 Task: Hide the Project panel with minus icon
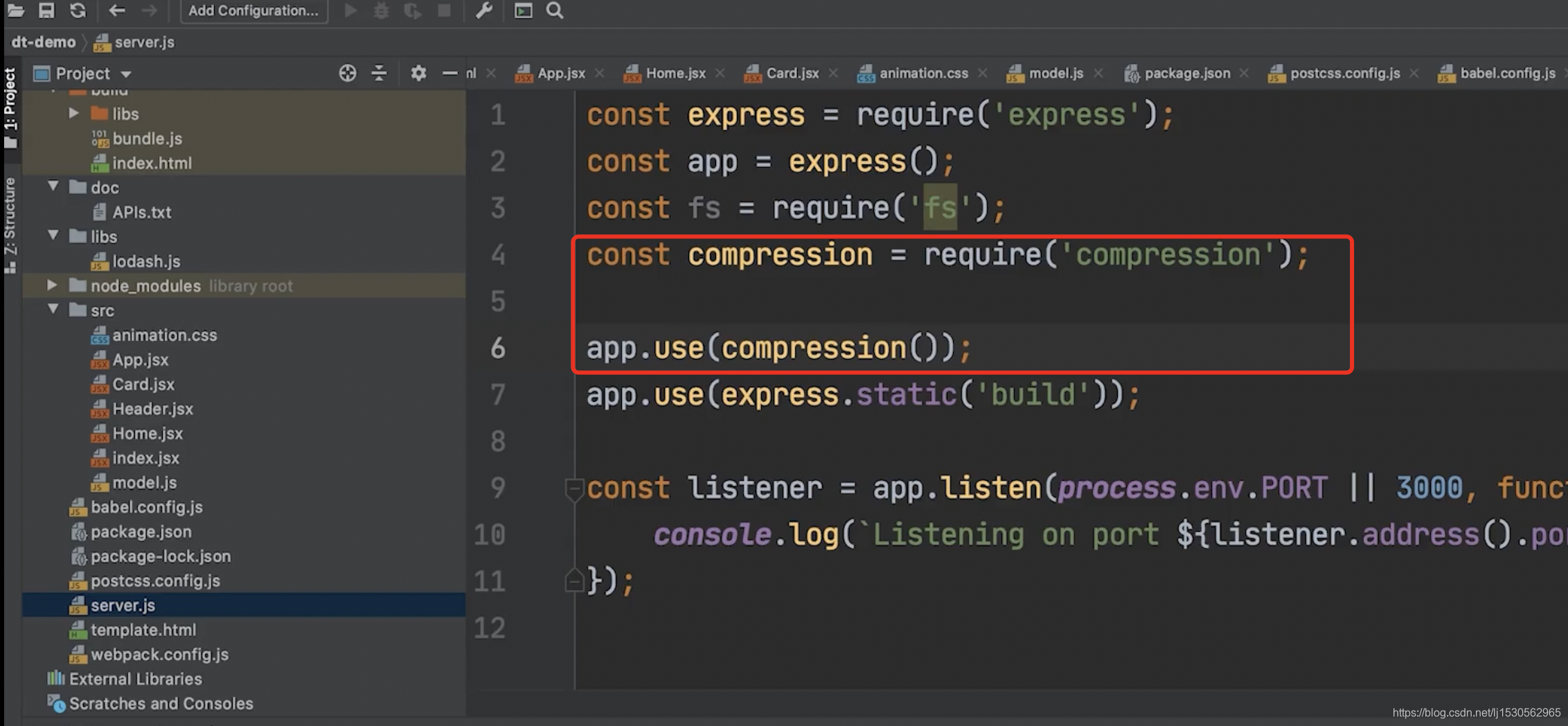point(449,73)
